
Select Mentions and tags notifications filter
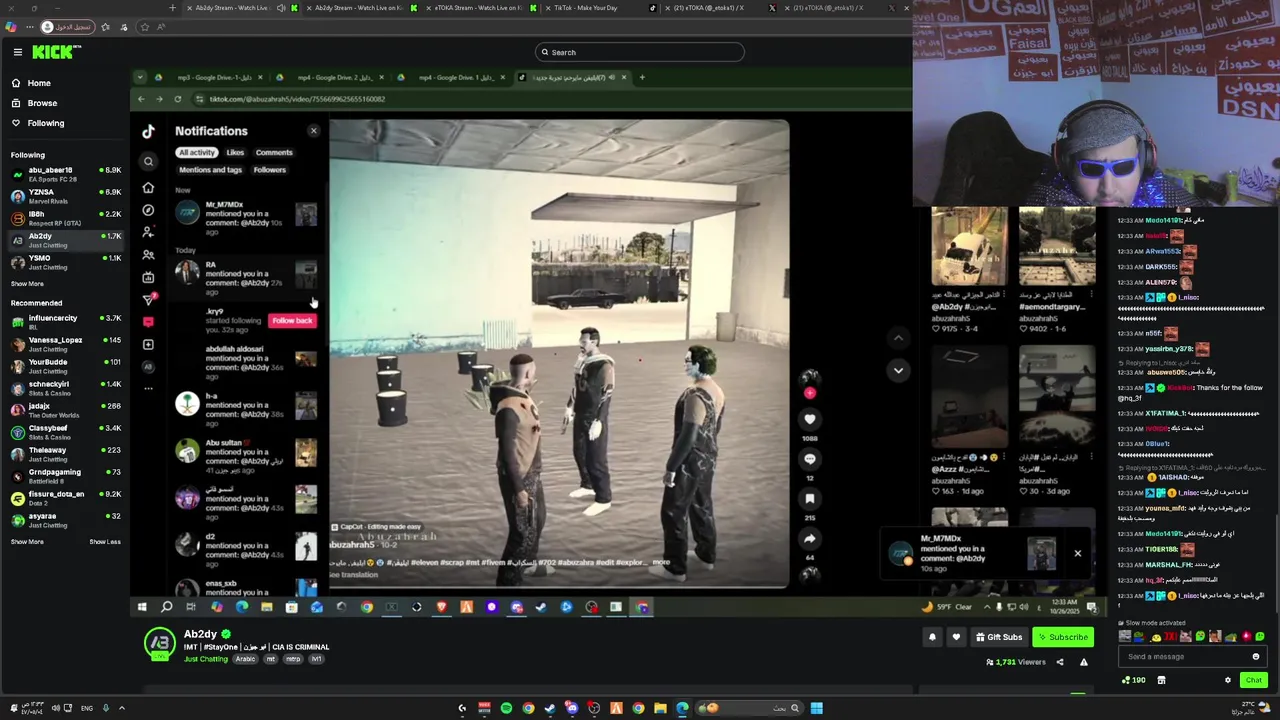[x=210, y=170]
